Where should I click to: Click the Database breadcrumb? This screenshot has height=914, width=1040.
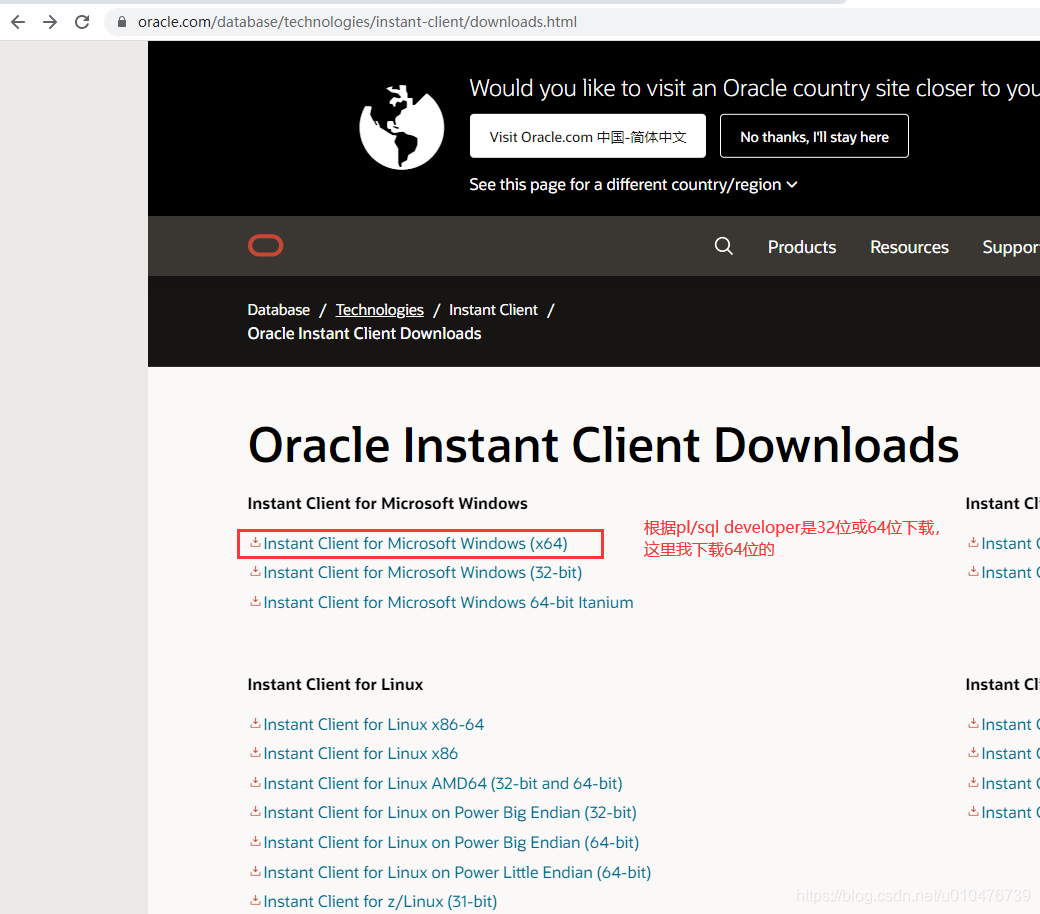click(x=279, y=310)
